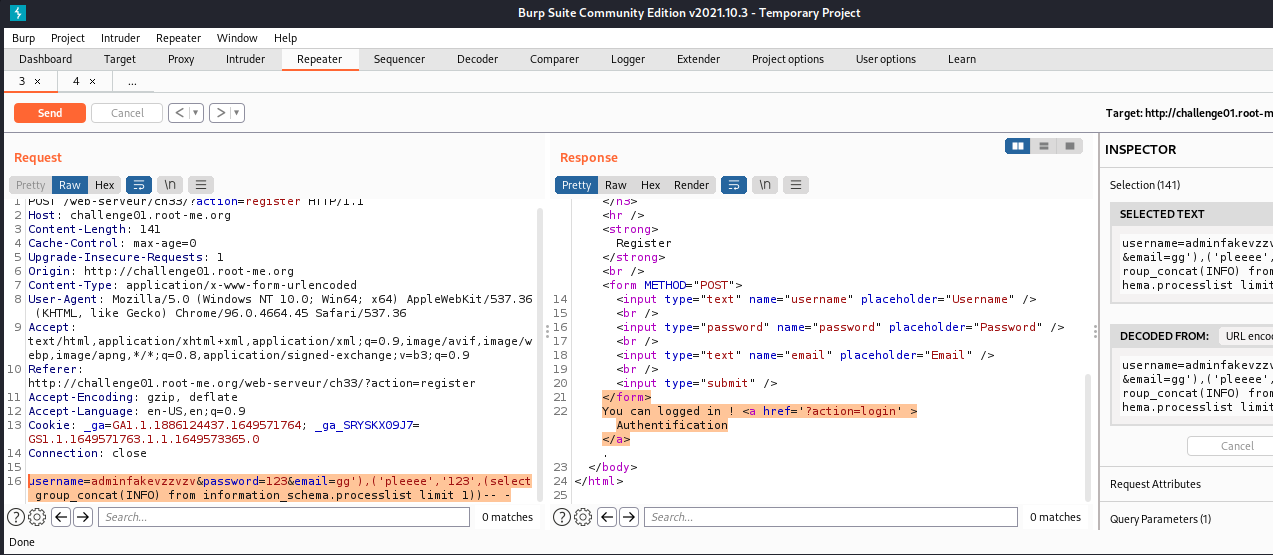Screen dimensions: 1273x555
Task: Switch Response view to Raw
Action: [616, 185]
